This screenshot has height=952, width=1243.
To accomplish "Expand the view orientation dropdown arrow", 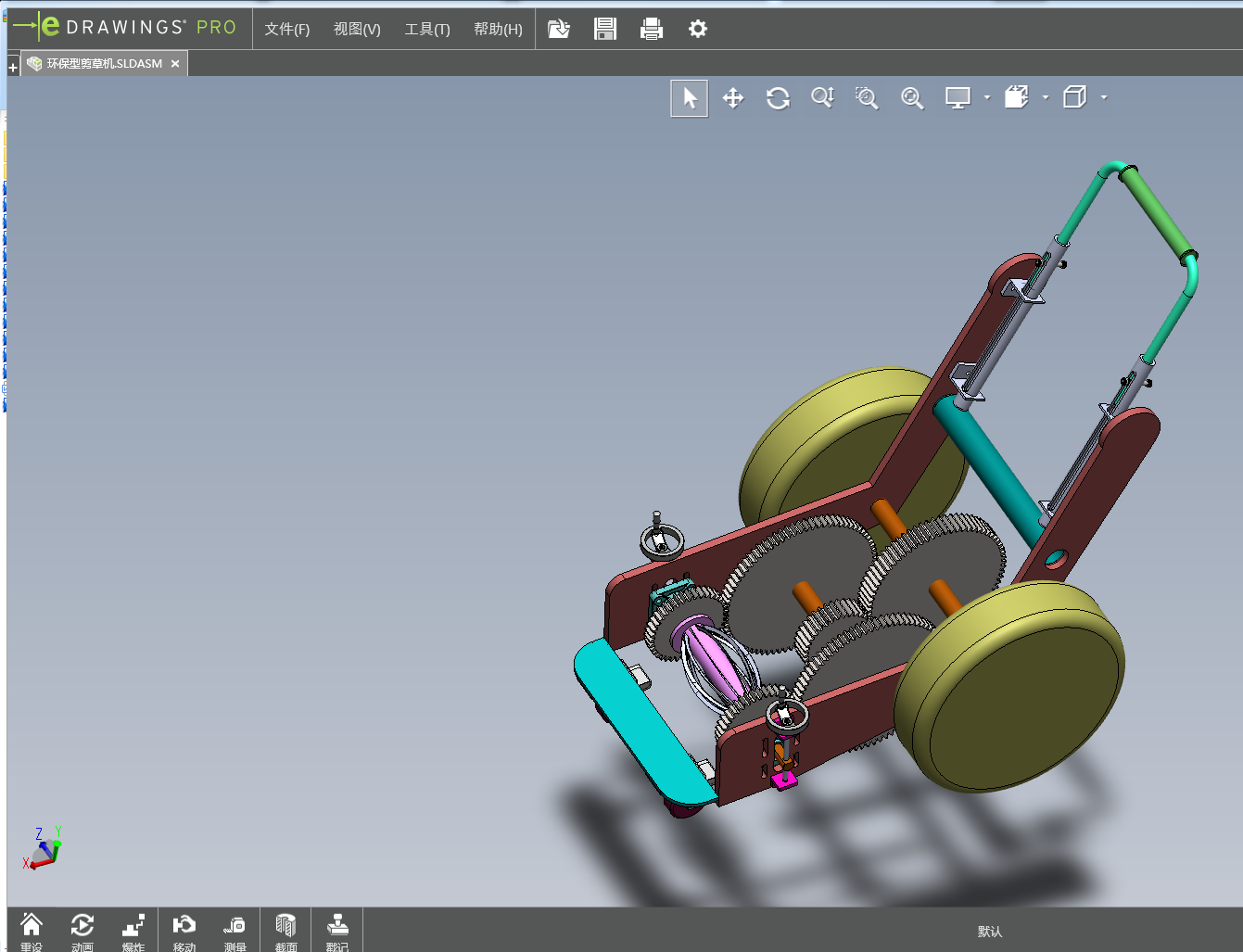I will pyautogui.click(x=1046, y=97).
